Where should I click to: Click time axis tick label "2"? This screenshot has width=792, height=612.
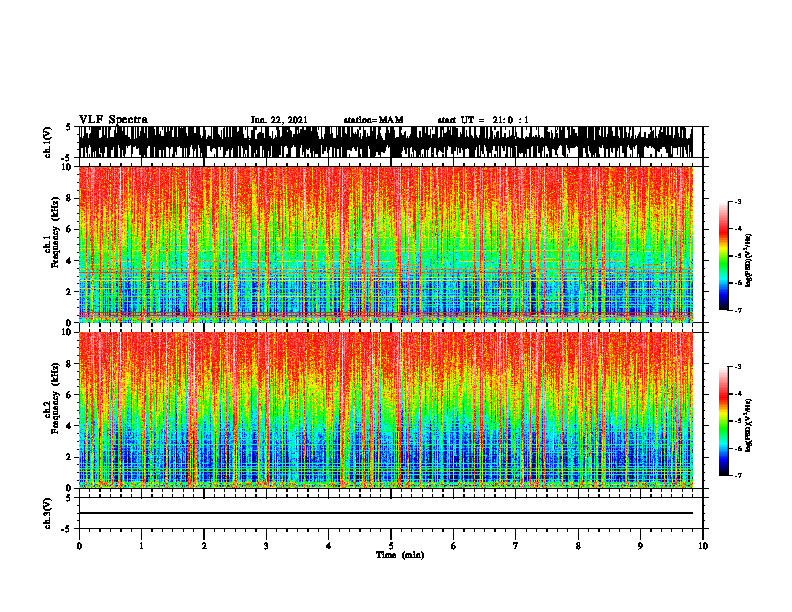[204, 546]
